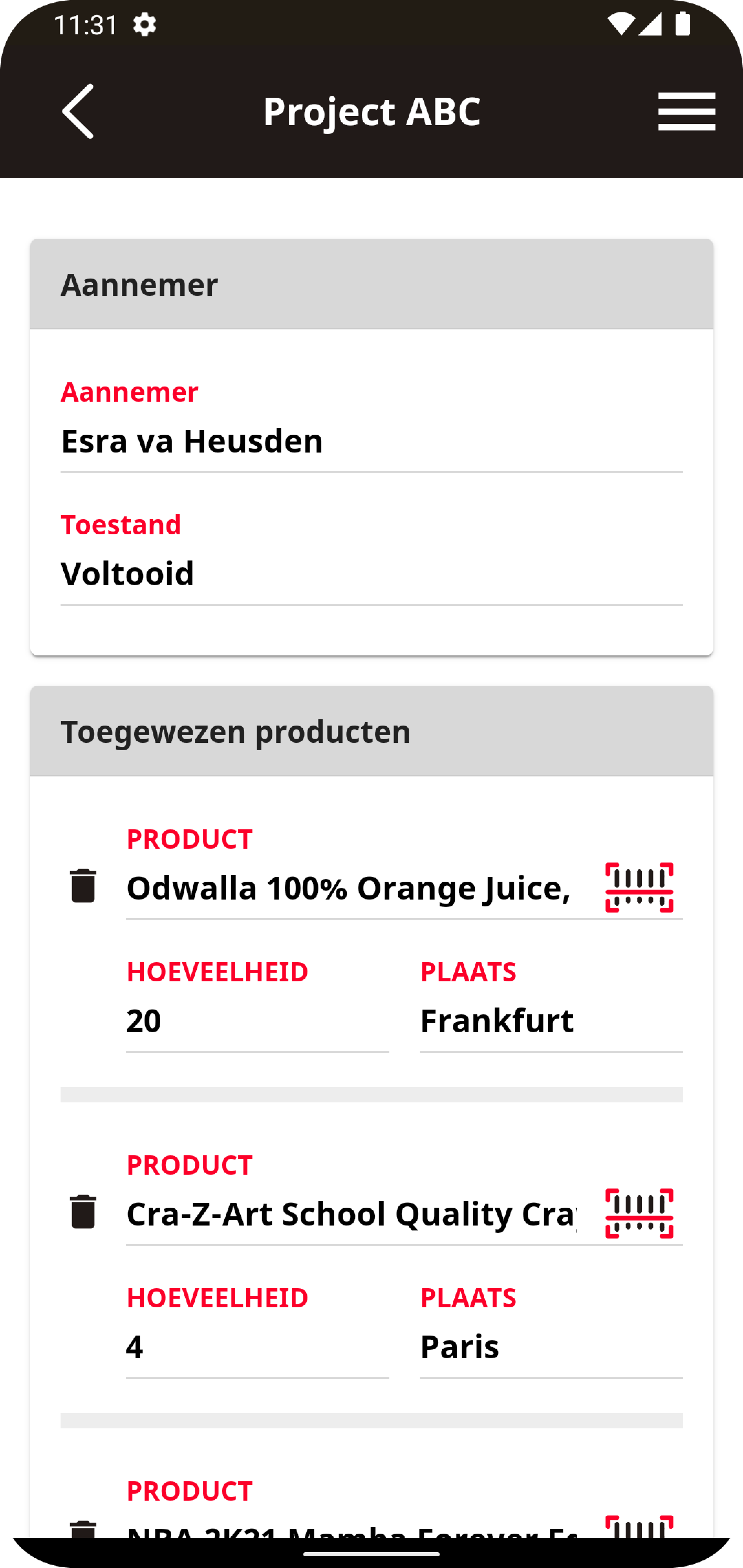Scan barcode for the NBA 2K21 product

tap(639, 1525)
